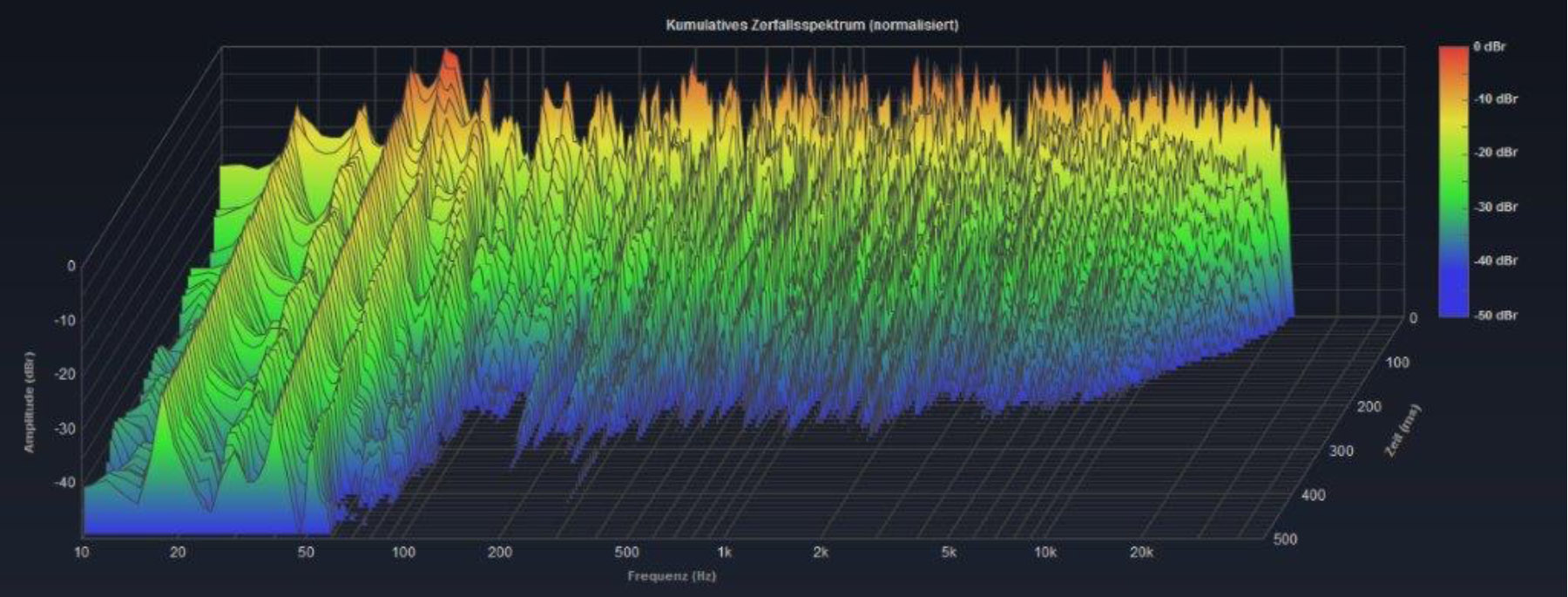Click the 'Frequenz (Hz)' axis label
This screenshot has height=597, width=1568.
[x=671, y=576]
